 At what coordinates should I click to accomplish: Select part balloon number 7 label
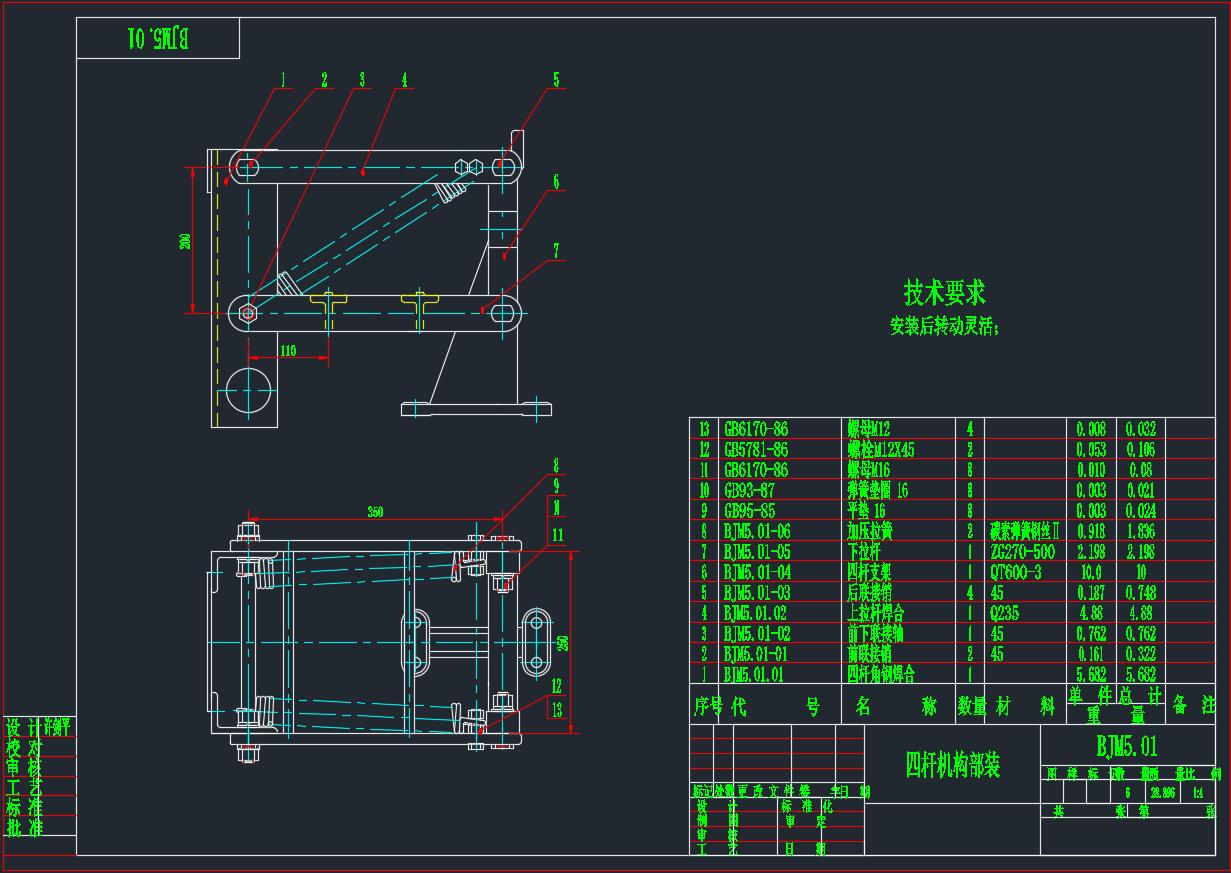point(556,252)
